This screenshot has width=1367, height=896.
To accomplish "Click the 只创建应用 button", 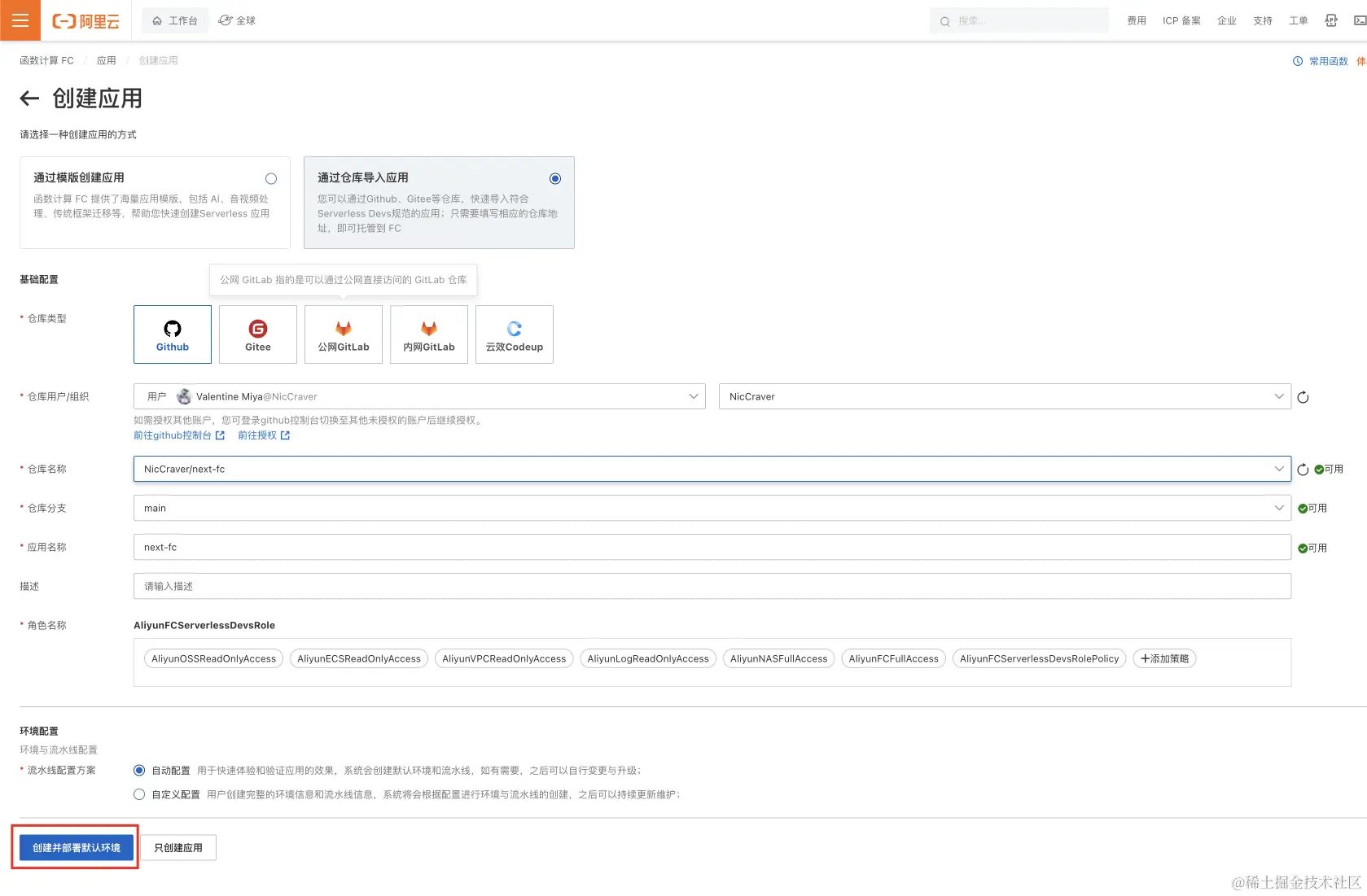I will click(178, 847).
